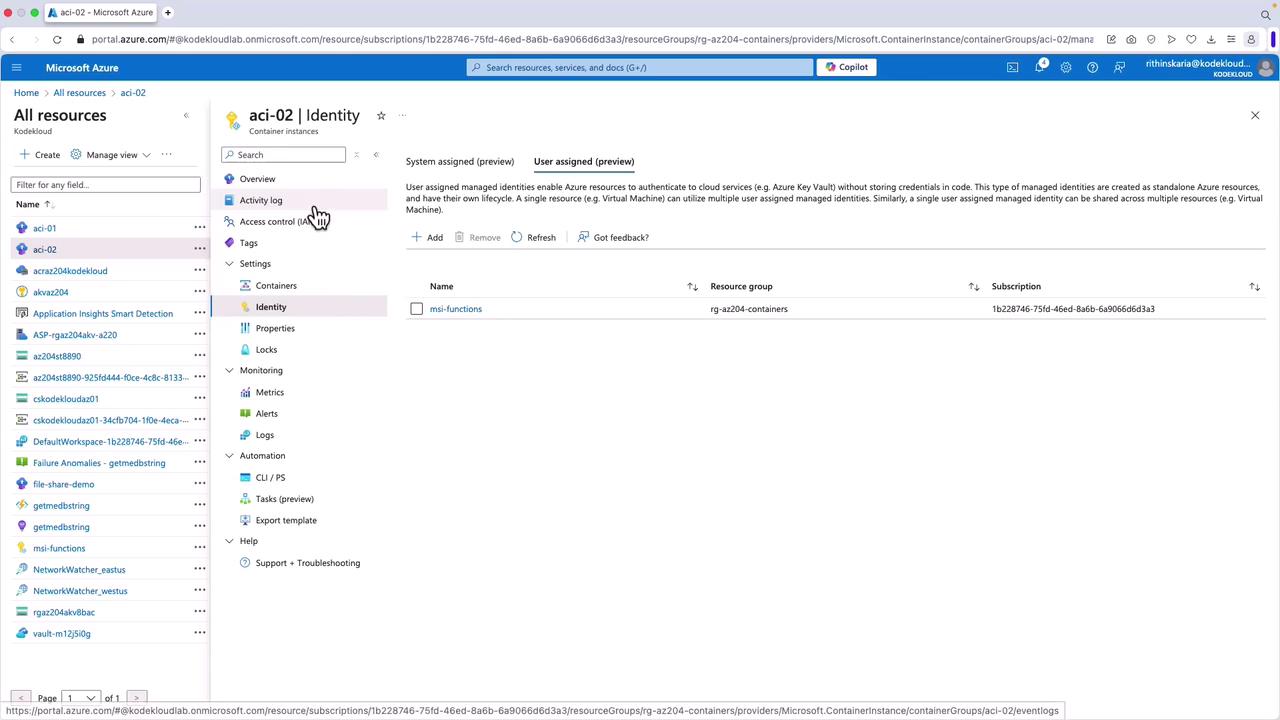This screenshot has width=1280, height=720.
Task: Click the resource menu Search box
Action: pyautogui.click(x=283, y=155)
